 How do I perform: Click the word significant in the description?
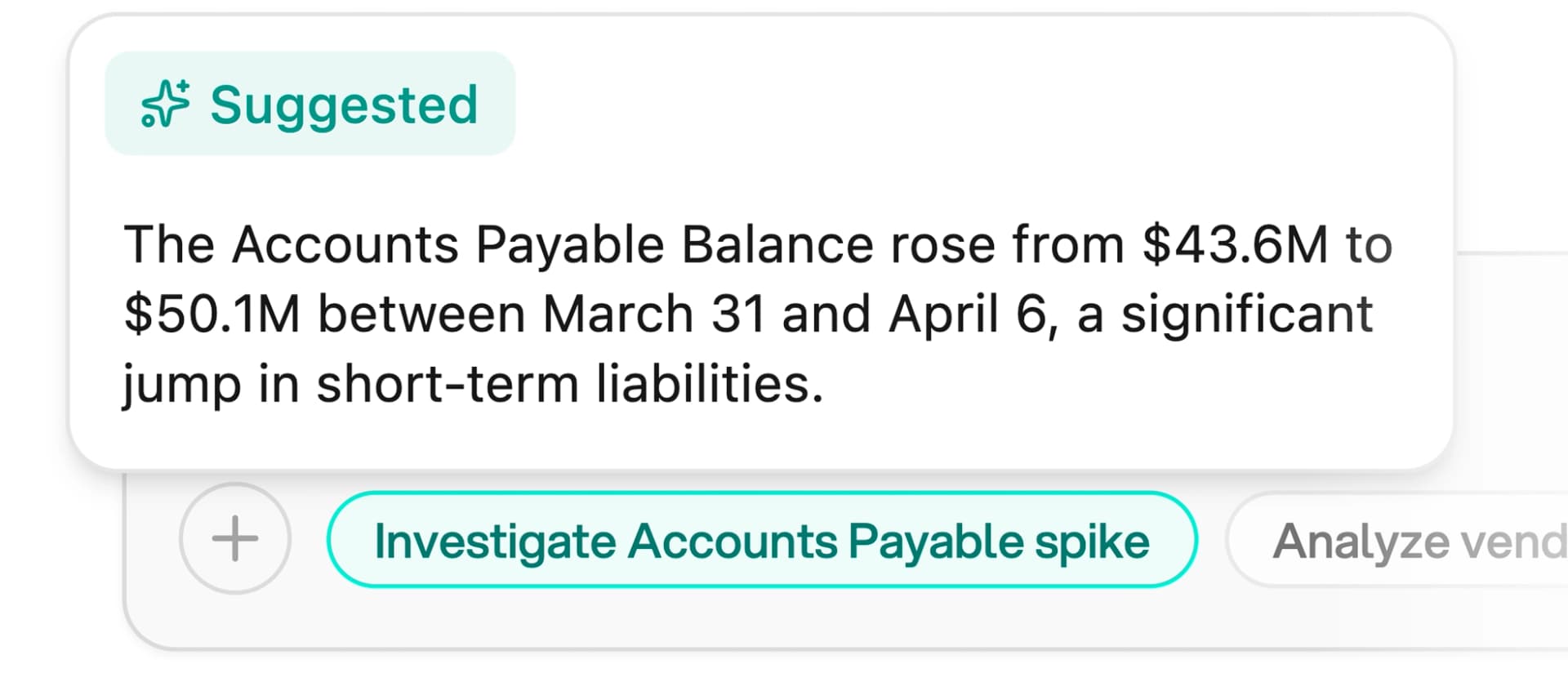click(1246, 314)
